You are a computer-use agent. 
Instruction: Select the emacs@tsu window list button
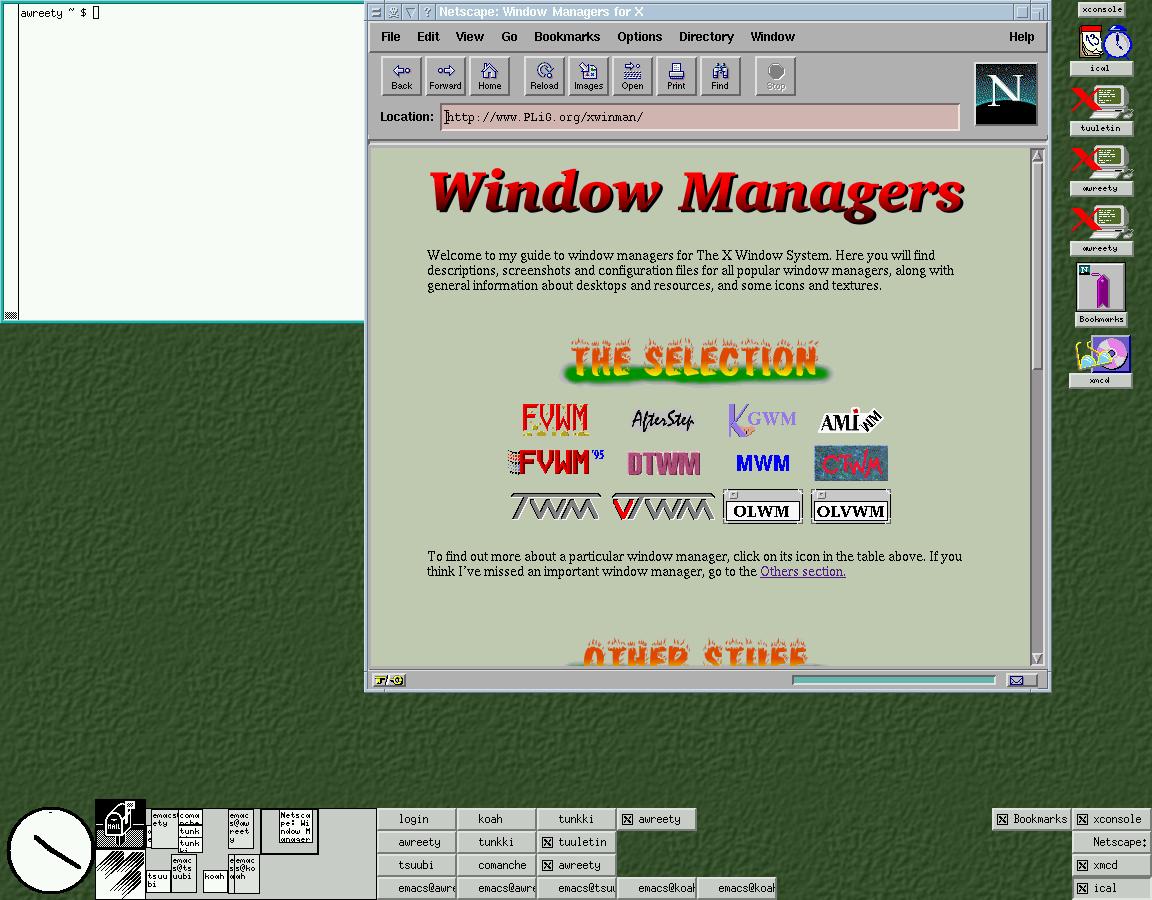coord(576,888)
